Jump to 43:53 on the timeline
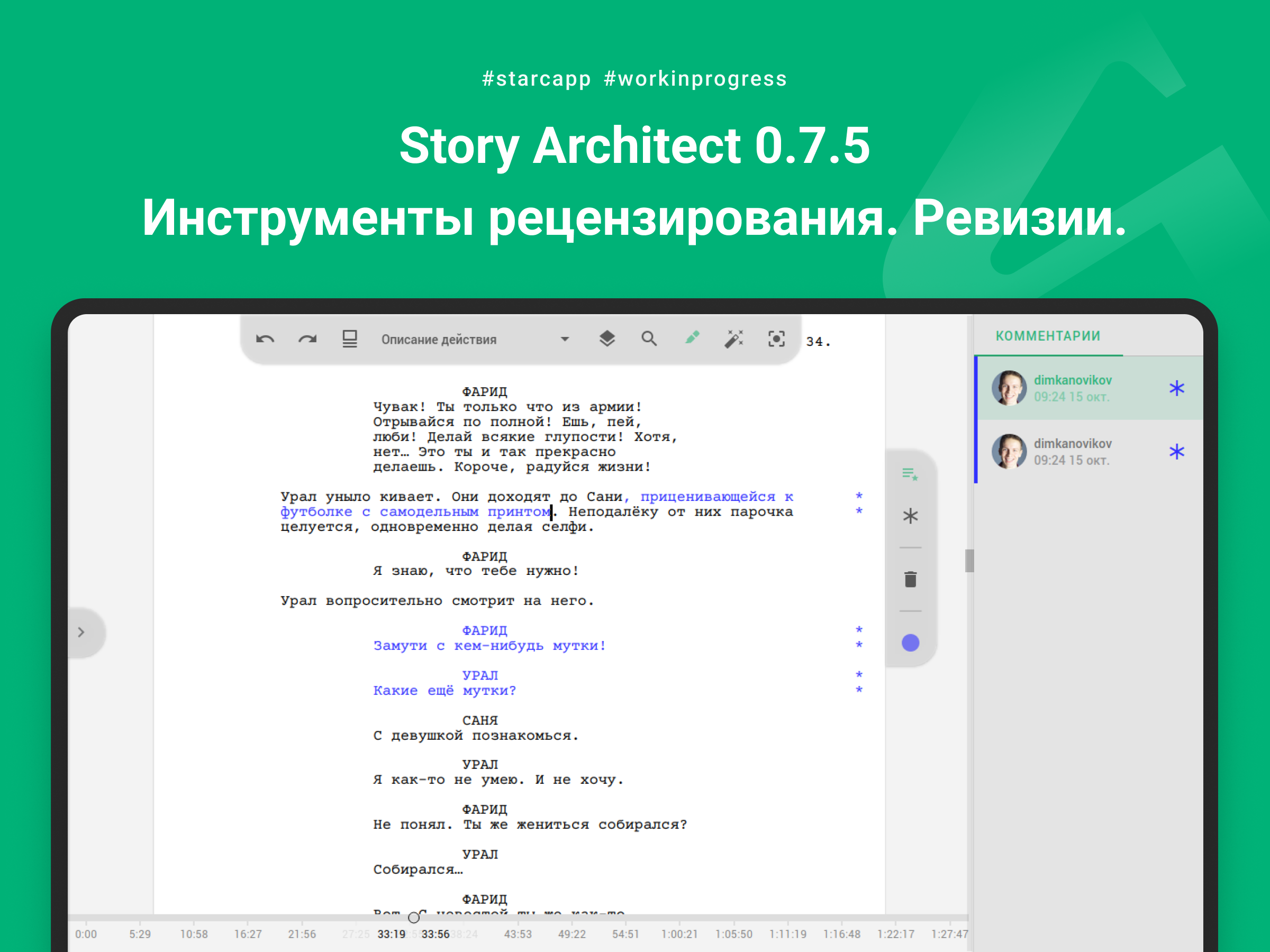The width and height of the screenshot is (1270, 952). tap(518, 934)
